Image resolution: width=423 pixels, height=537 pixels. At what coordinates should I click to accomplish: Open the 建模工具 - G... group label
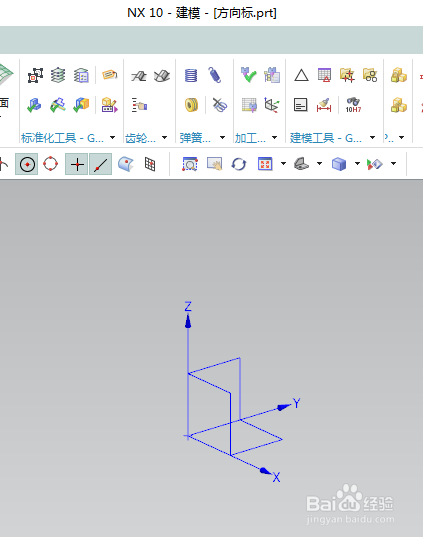coord(326,138)
